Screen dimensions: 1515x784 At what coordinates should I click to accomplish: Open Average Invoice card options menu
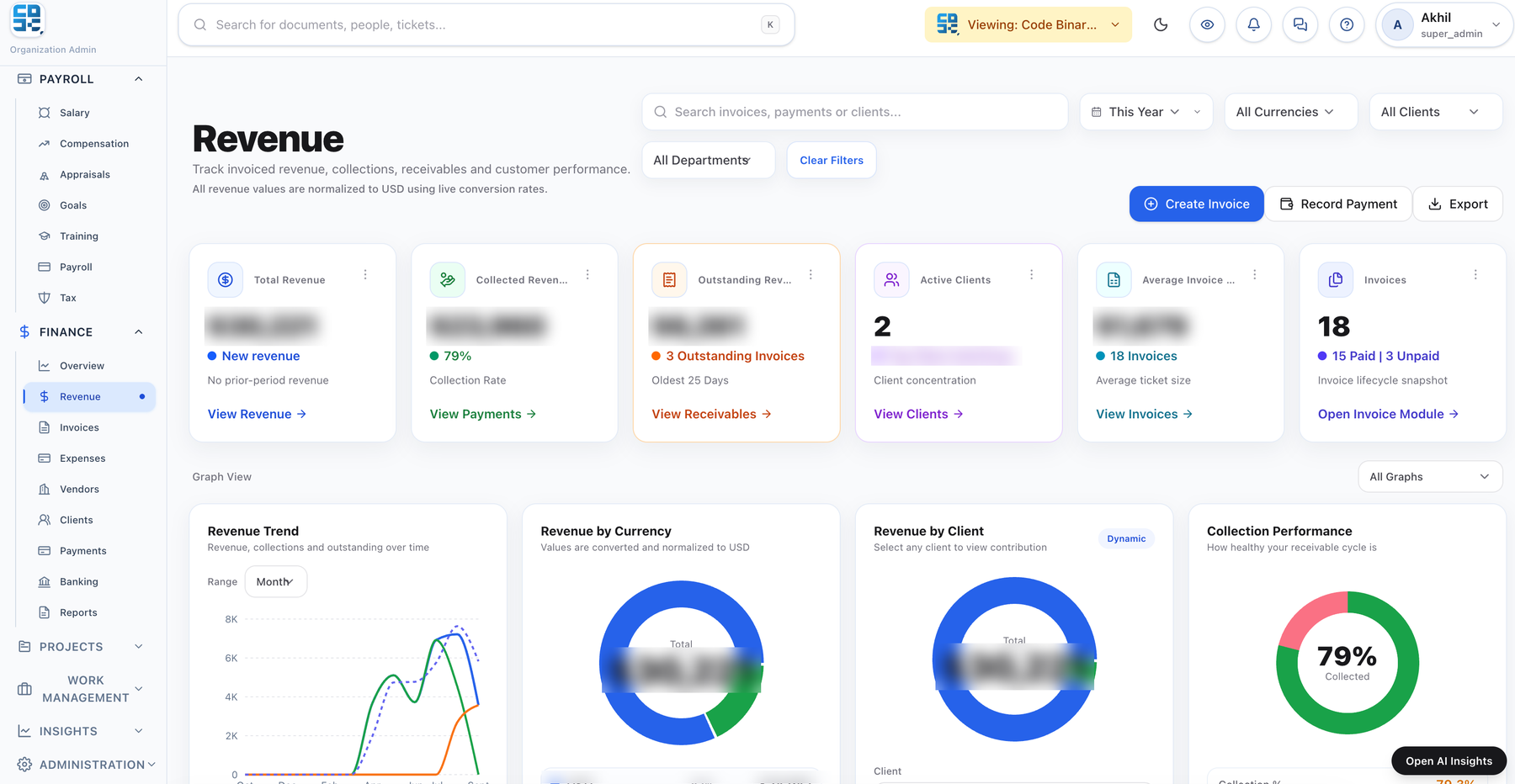(x=1254, y=275)
